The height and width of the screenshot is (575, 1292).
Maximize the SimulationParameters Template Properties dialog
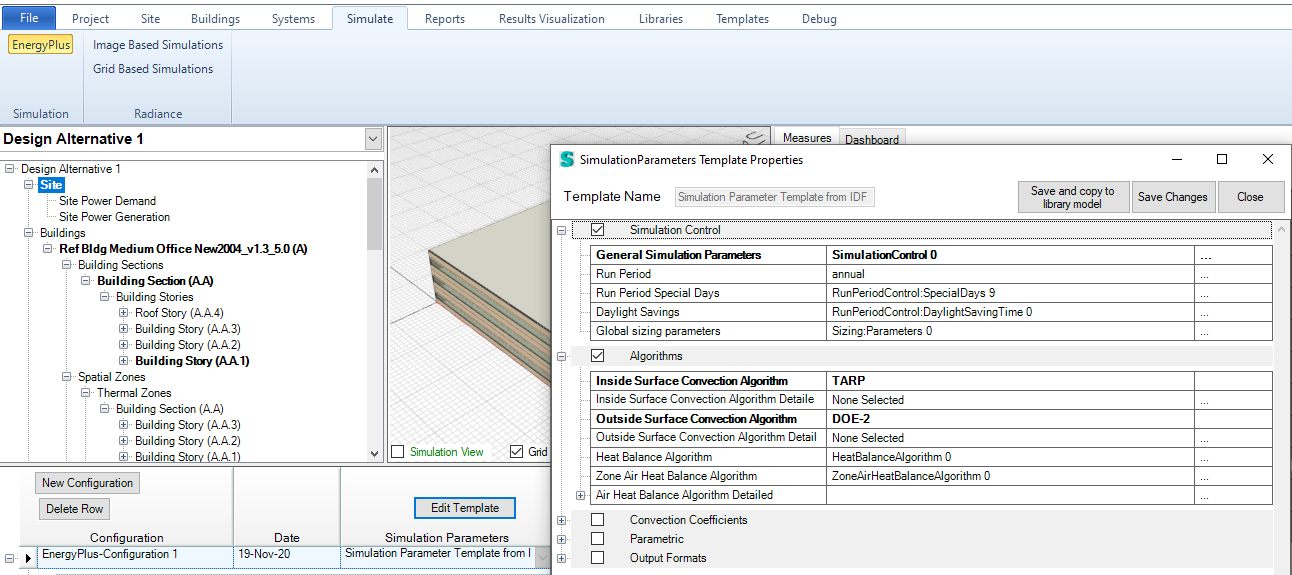(1222, 159)
